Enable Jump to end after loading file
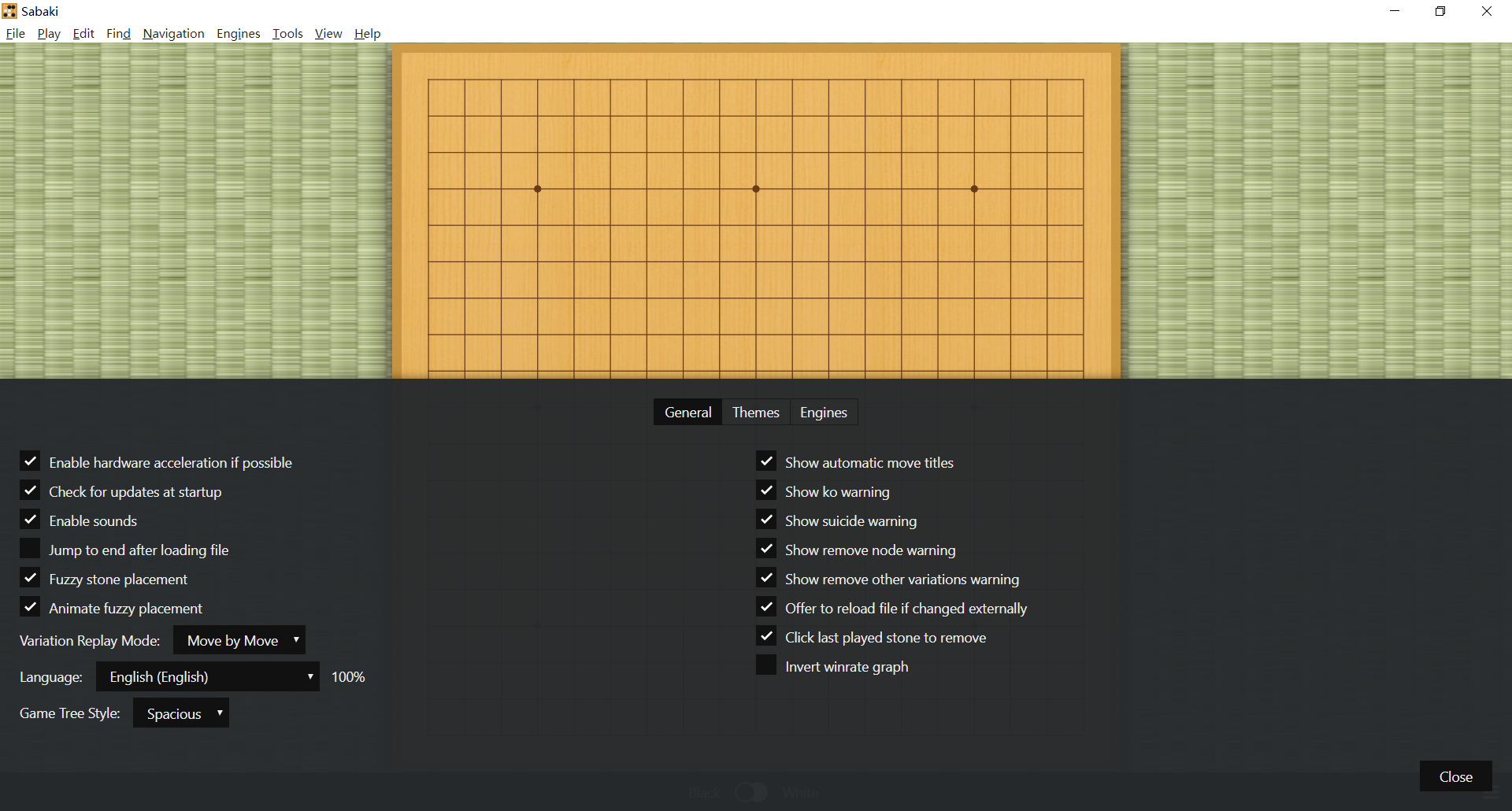Screen dimensions: 1512x811 [x=30, y=548]
